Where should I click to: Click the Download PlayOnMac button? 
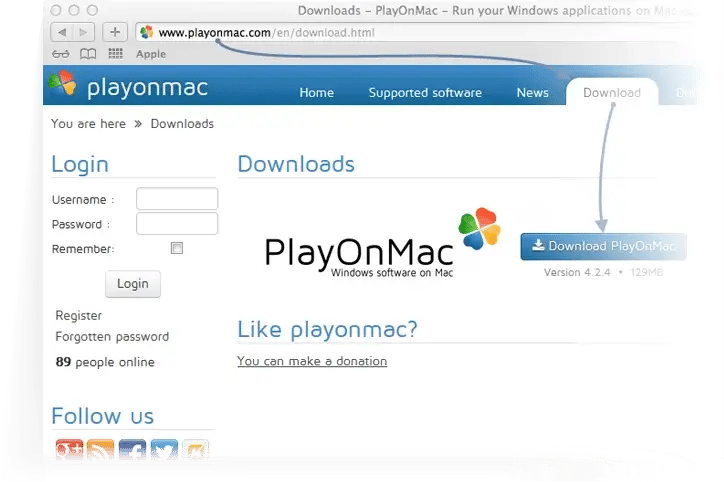tap(603, 247)
